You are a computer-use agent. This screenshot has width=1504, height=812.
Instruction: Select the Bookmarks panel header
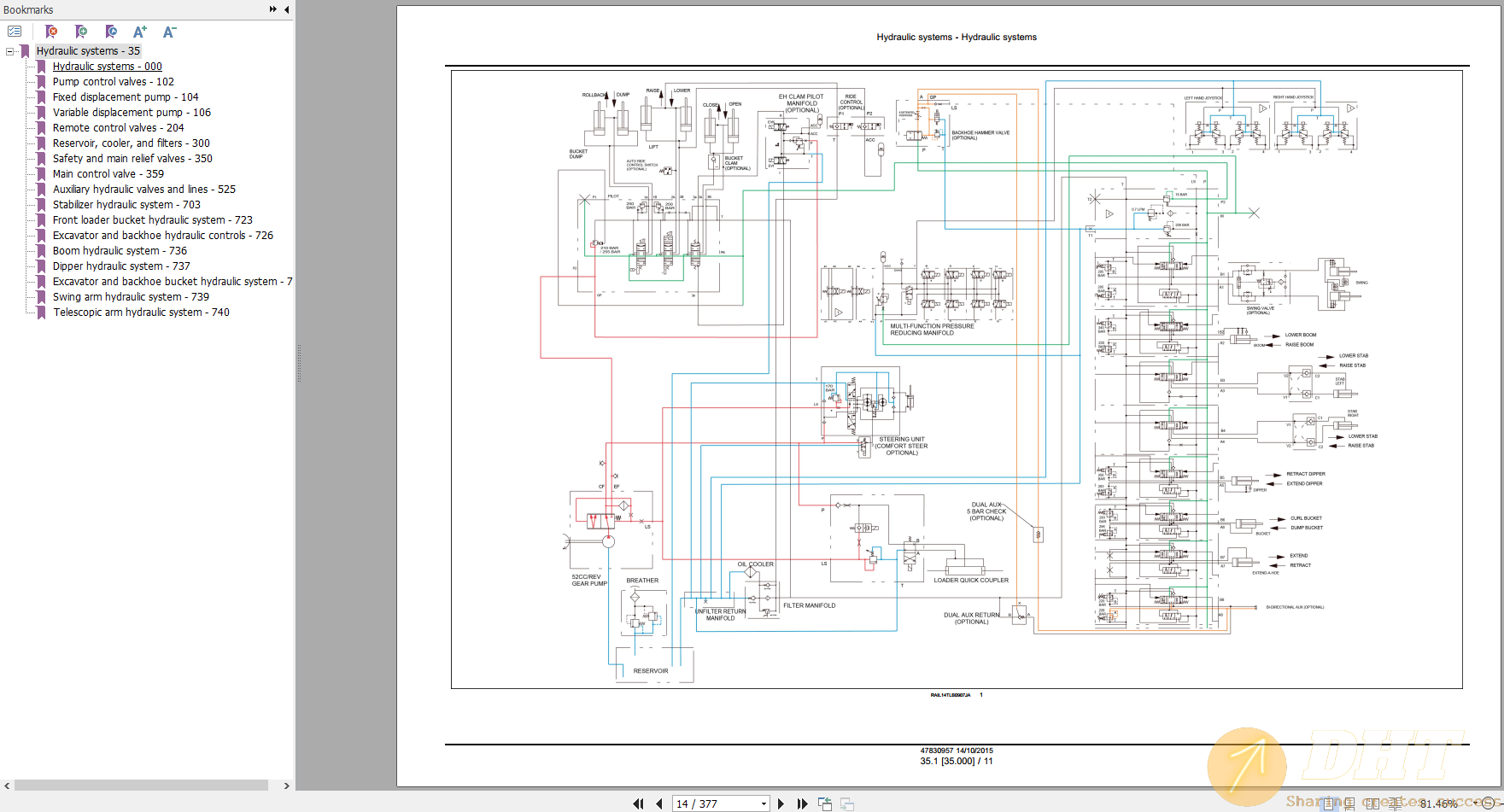[28, 9]
